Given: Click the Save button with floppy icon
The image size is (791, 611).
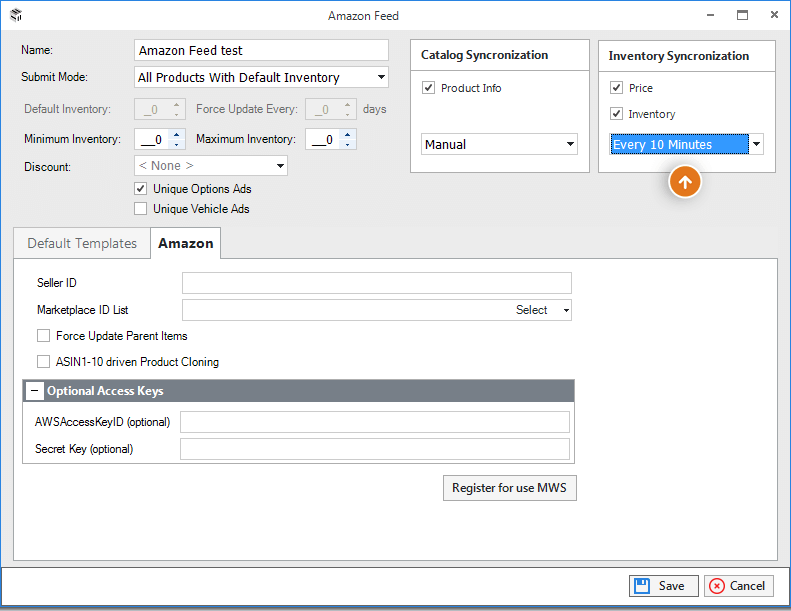Looking at the screenshot, I should (x=663, y=586).
